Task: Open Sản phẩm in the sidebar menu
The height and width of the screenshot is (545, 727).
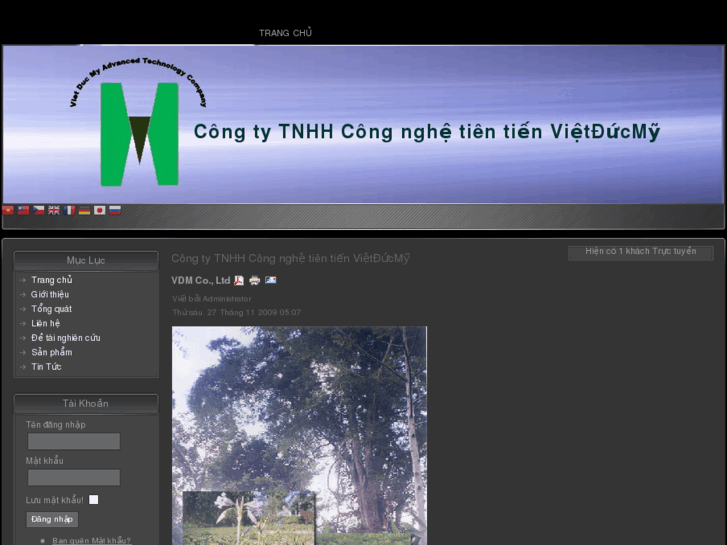Action: [x=52, y=353]
